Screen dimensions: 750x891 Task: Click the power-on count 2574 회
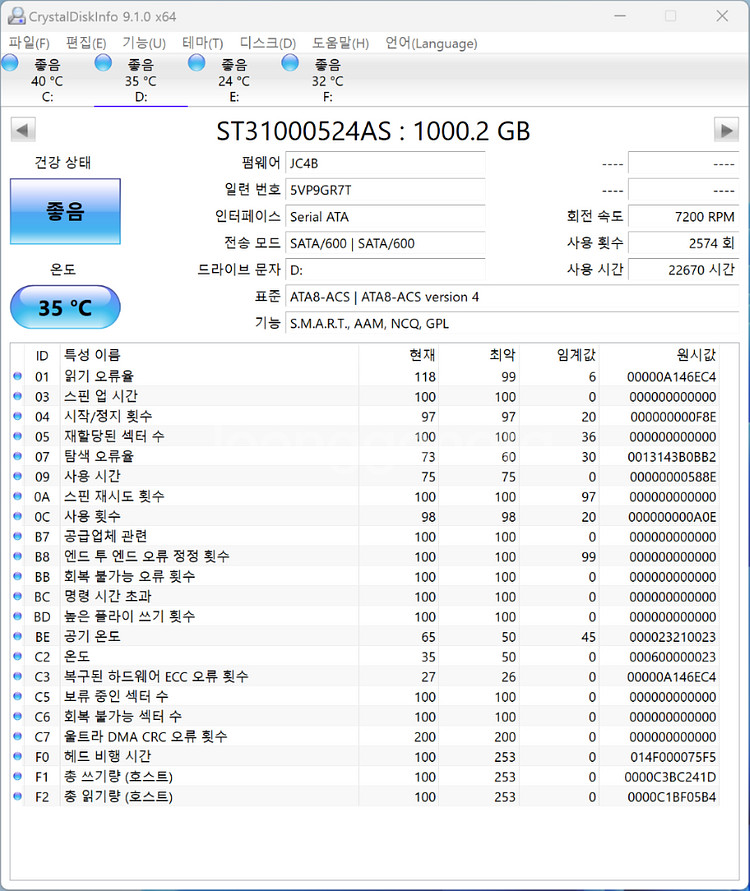683,244
